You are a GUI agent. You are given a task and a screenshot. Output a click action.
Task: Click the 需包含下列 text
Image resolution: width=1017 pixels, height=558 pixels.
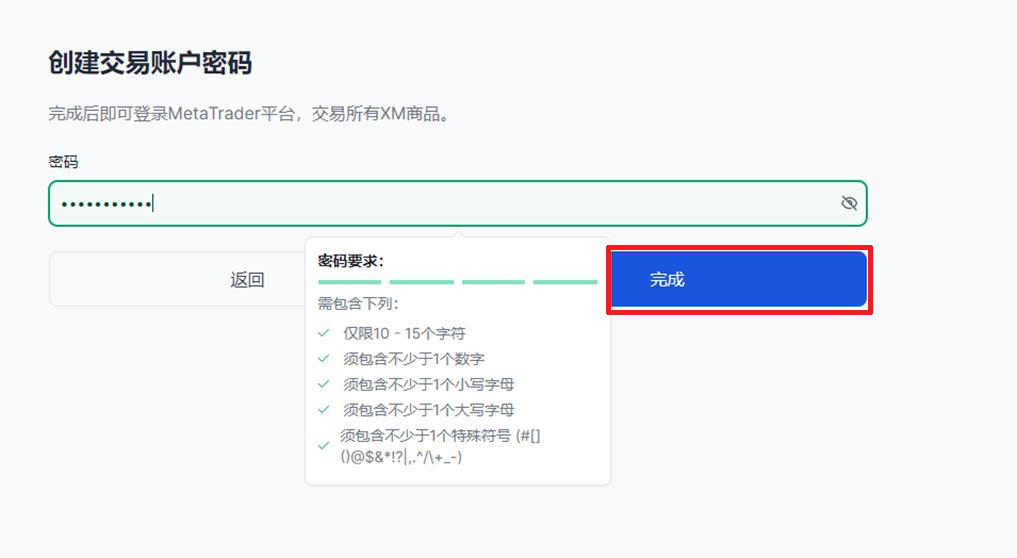point(358,304)
